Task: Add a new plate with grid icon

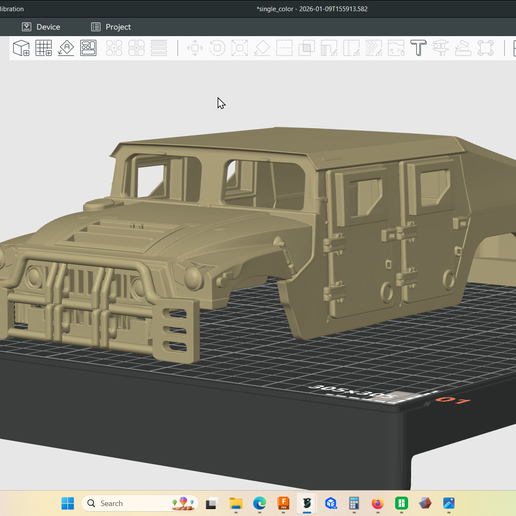Action: tap(44, 48)
